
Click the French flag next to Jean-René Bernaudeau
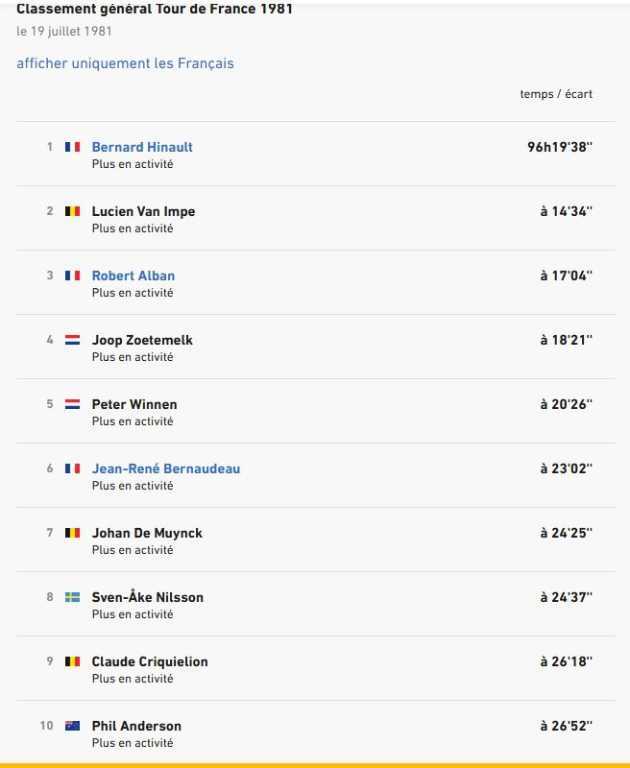coord(72,468)
